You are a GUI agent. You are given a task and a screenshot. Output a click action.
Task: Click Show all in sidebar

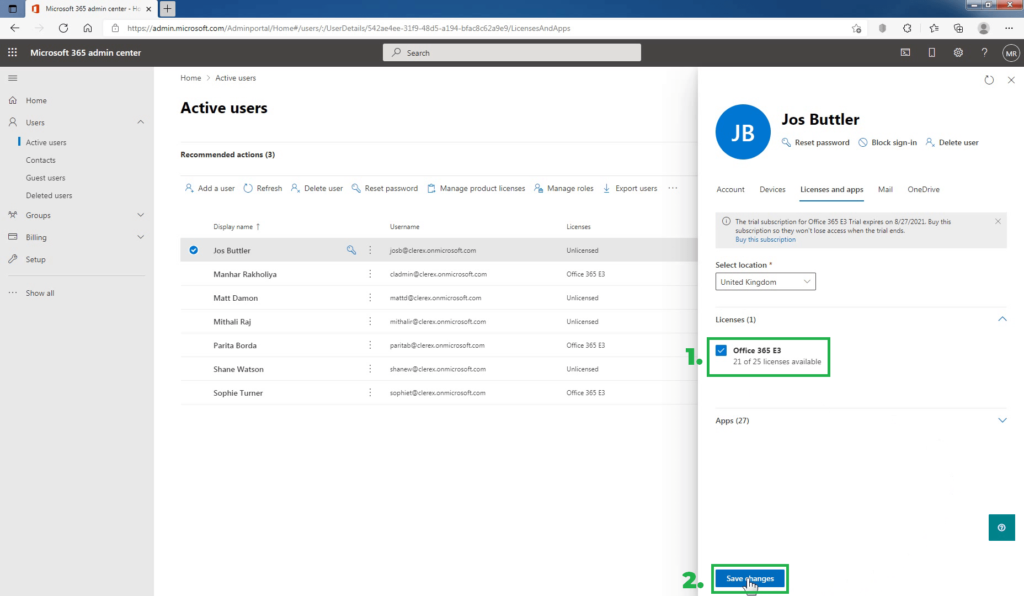(40, 293)
